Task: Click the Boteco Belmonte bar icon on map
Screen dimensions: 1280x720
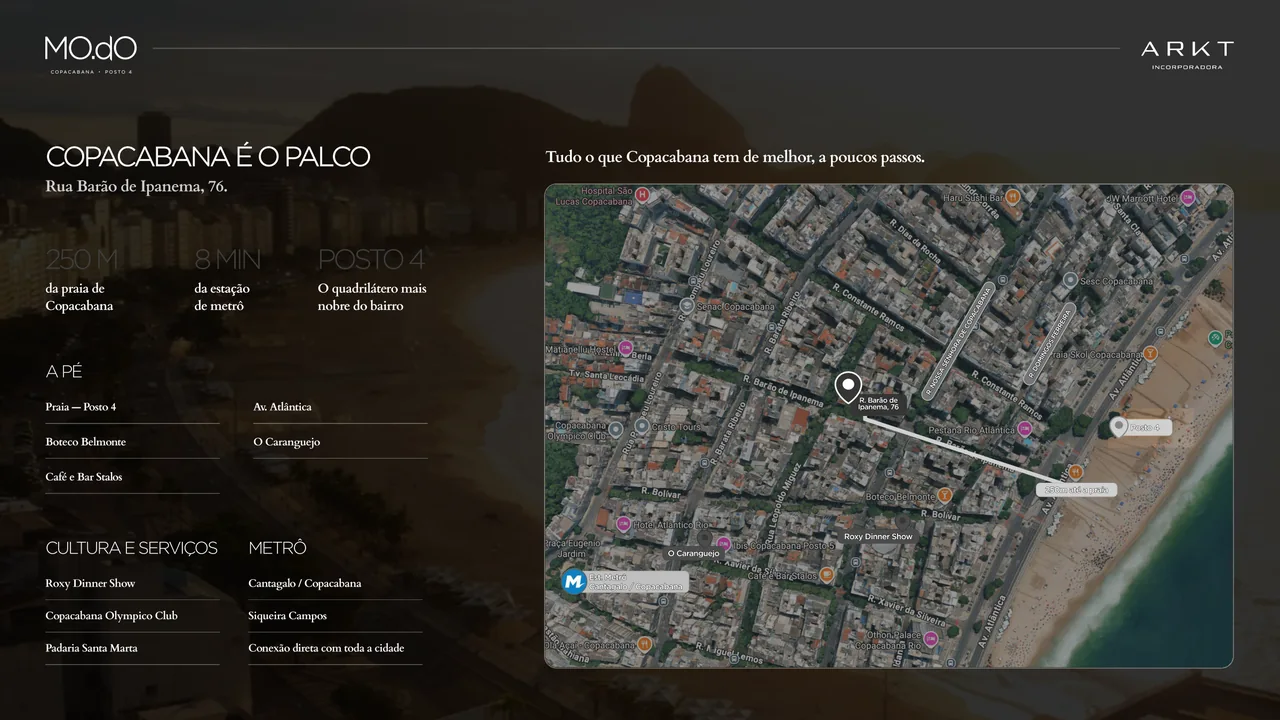Action: (945, 495)
